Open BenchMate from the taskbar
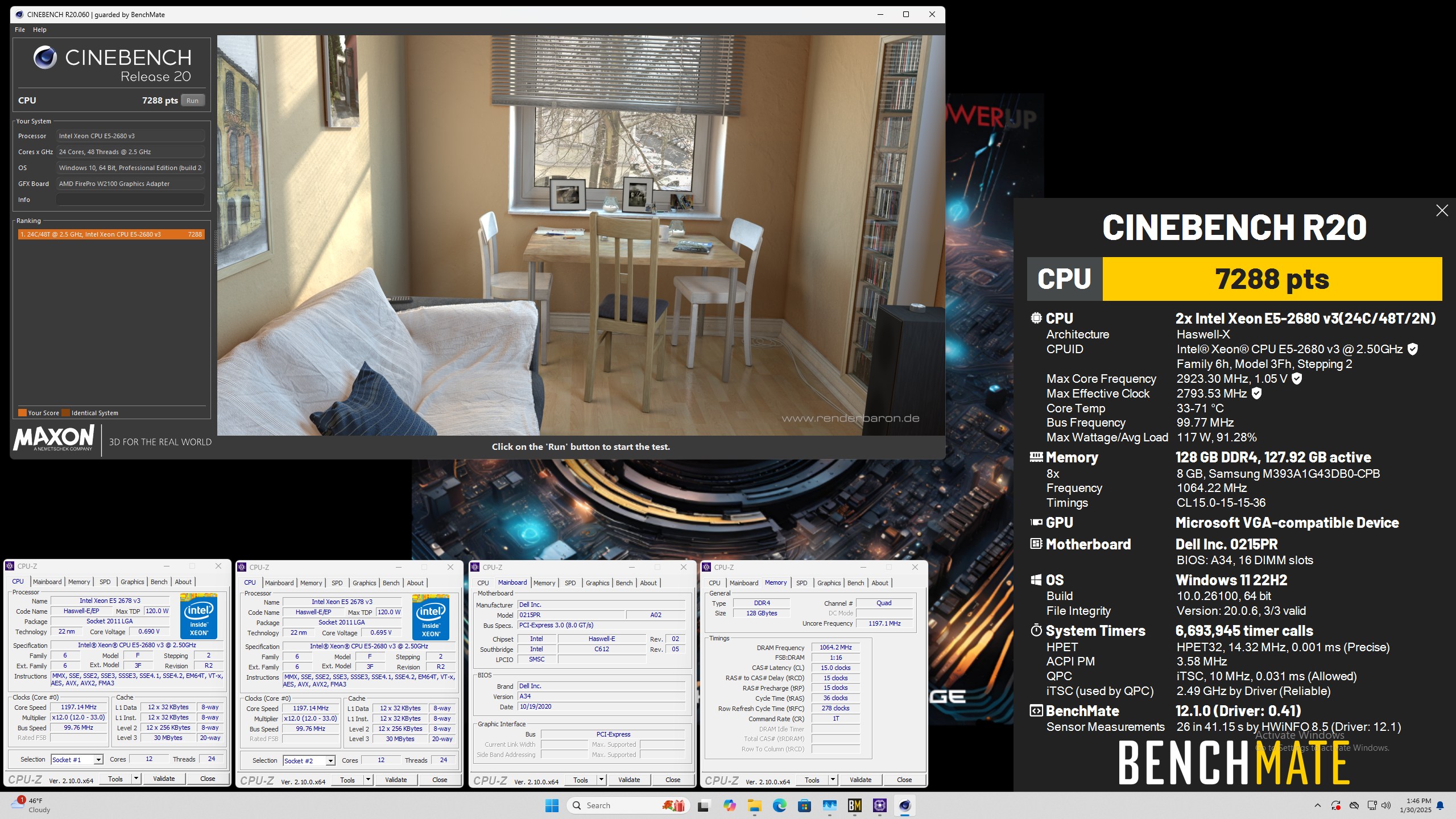Screen dimensions: 1456x819 (854, 805)
